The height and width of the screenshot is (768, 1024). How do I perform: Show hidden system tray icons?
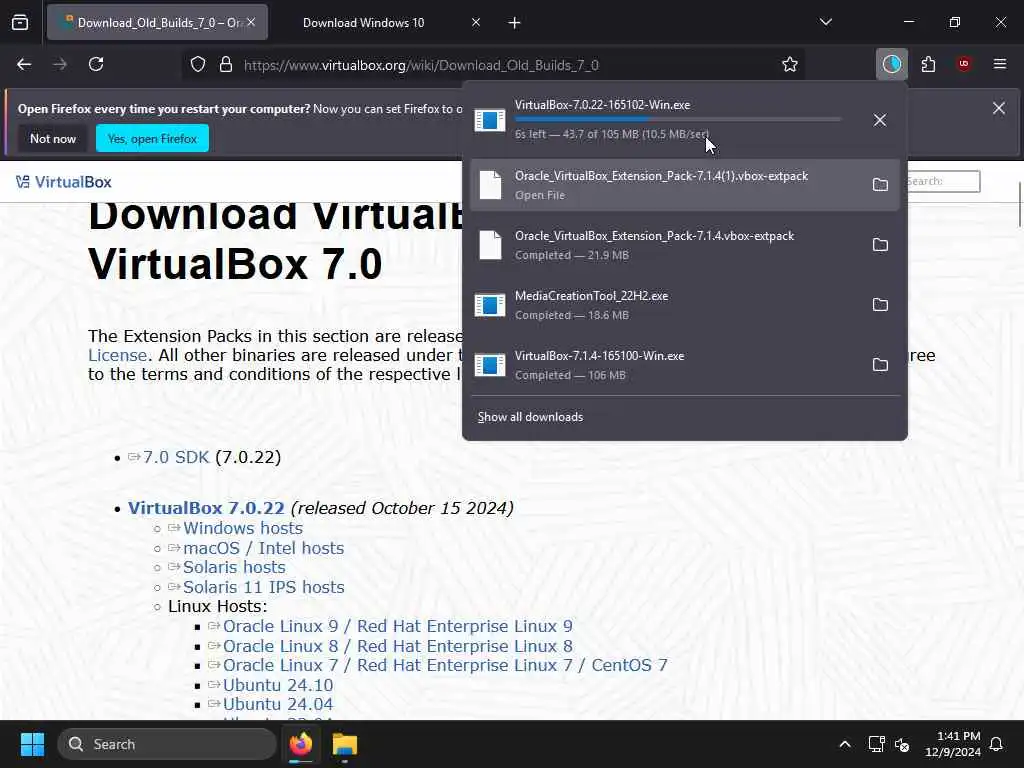[x=844, y=744]
